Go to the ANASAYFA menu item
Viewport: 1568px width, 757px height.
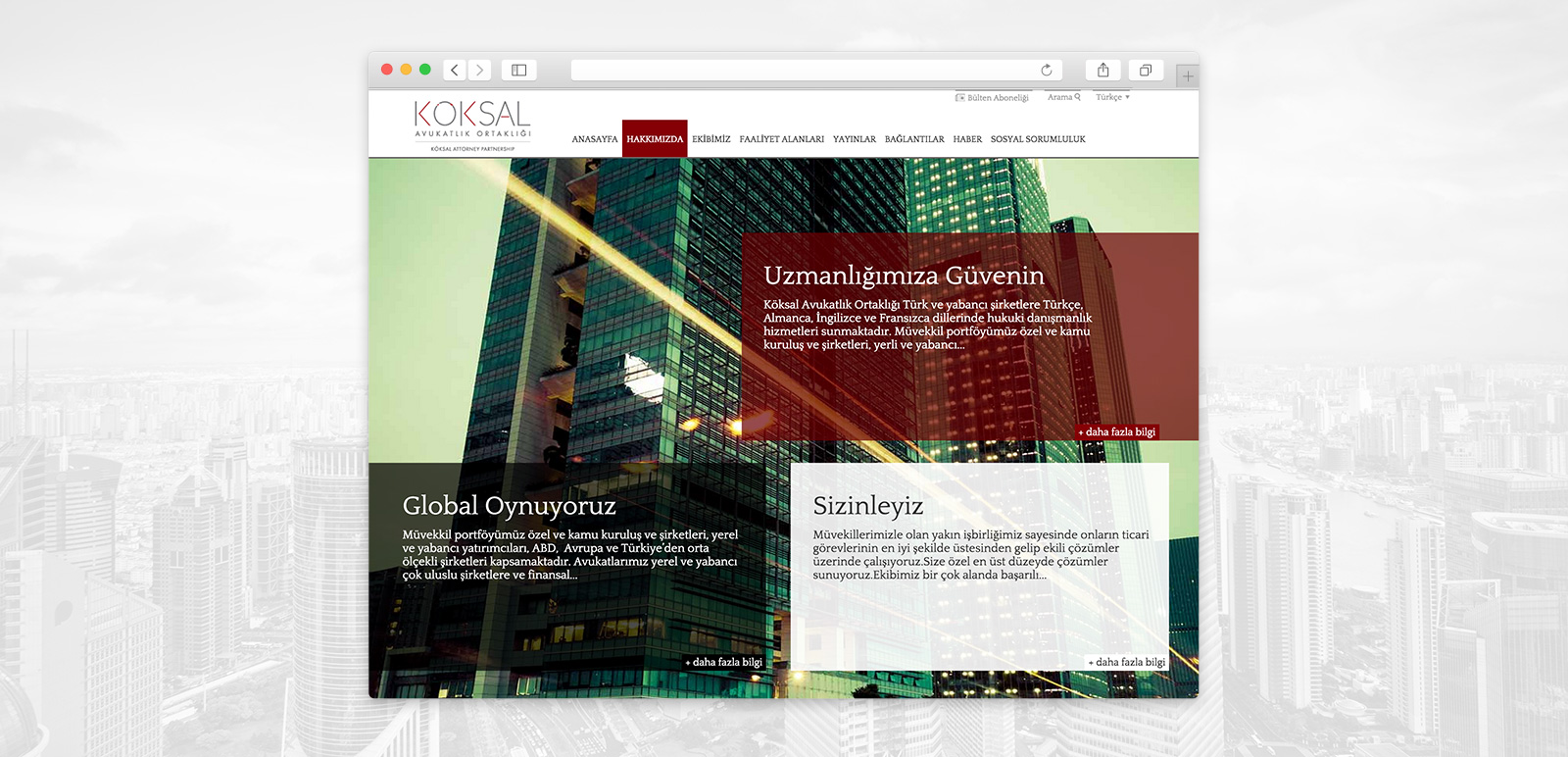(x=595, y=139)
